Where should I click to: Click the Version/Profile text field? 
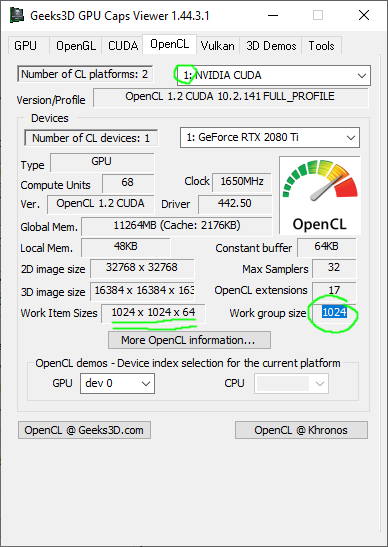[230, 97]
